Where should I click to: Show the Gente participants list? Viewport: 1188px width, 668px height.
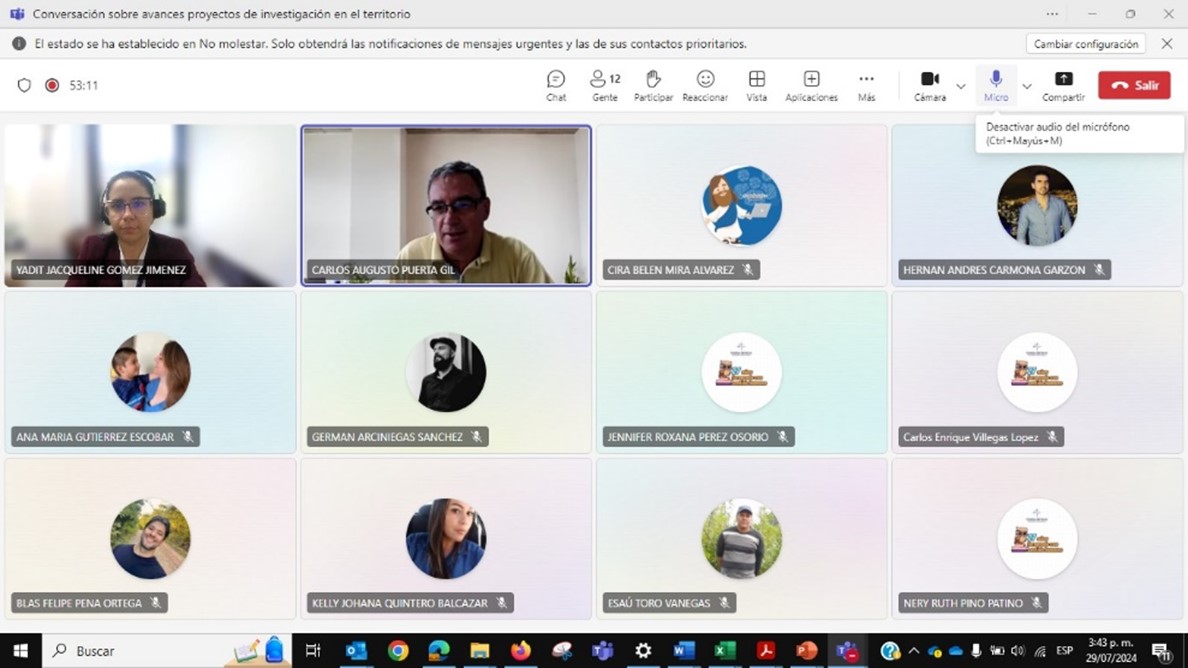tap(604, 85)
